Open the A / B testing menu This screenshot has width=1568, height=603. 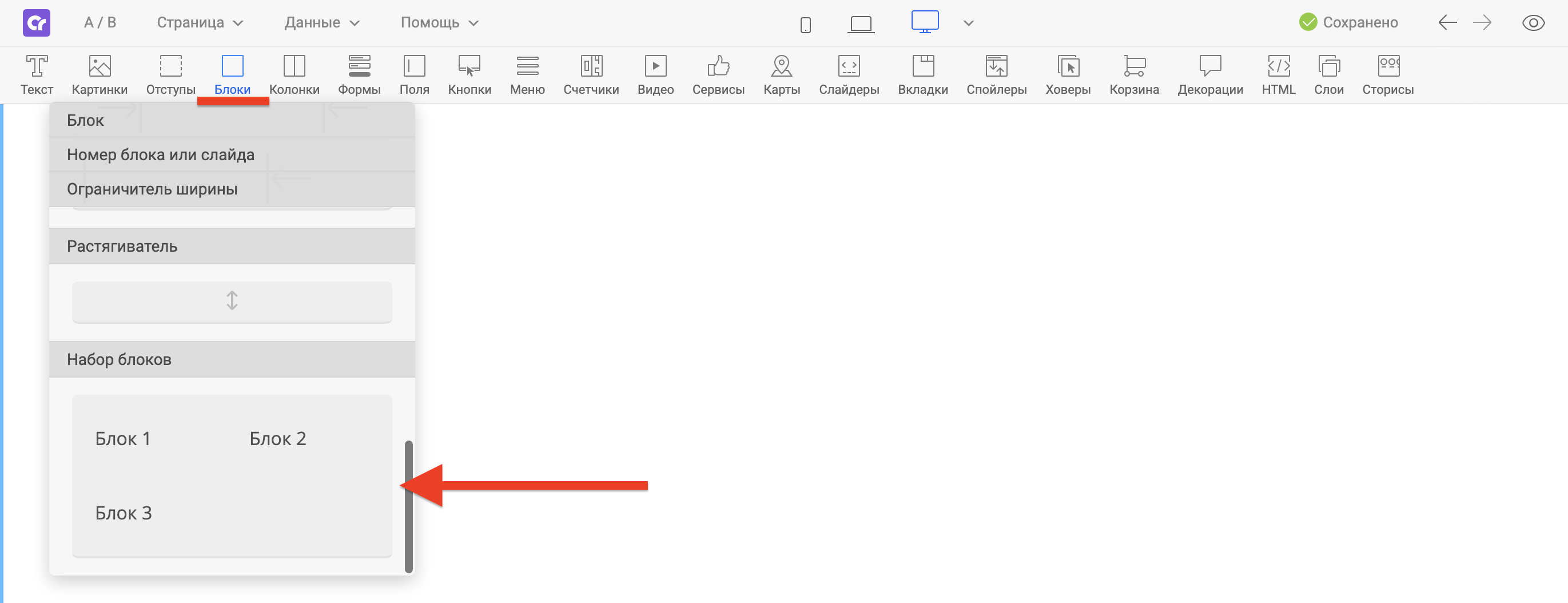coord(100,22)
